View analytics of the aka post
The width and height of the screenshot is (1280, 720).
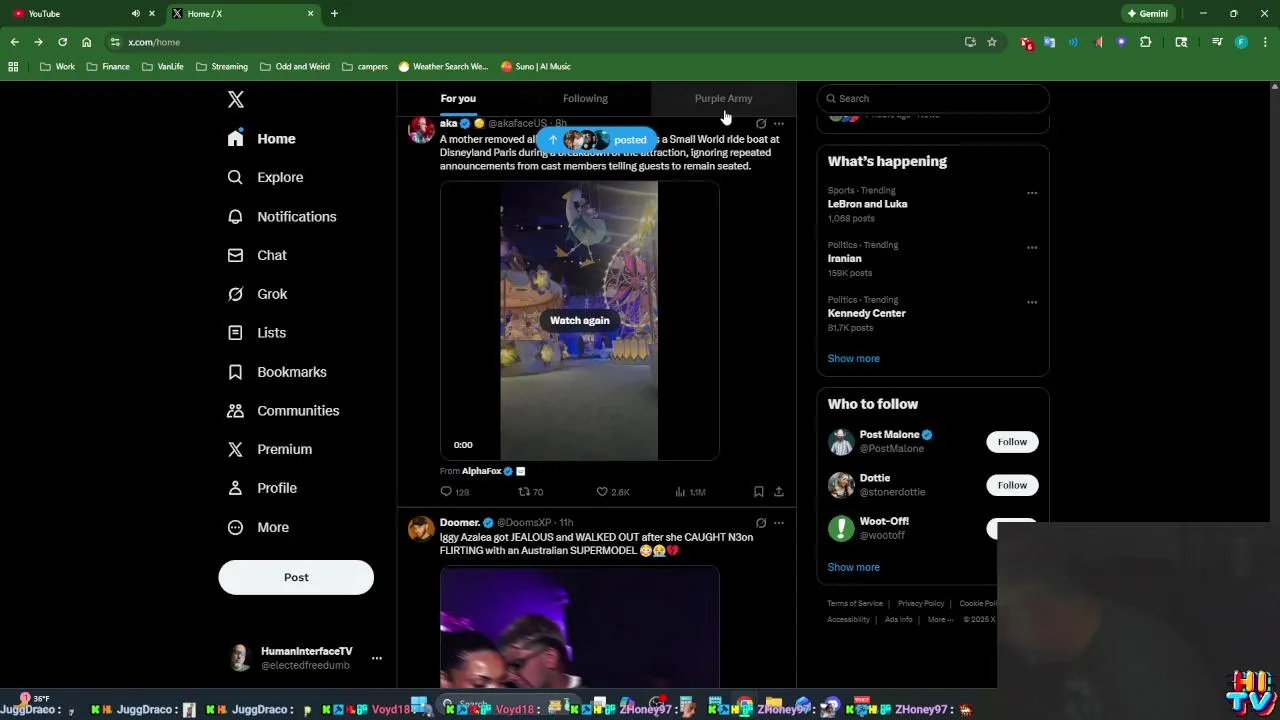690,492
